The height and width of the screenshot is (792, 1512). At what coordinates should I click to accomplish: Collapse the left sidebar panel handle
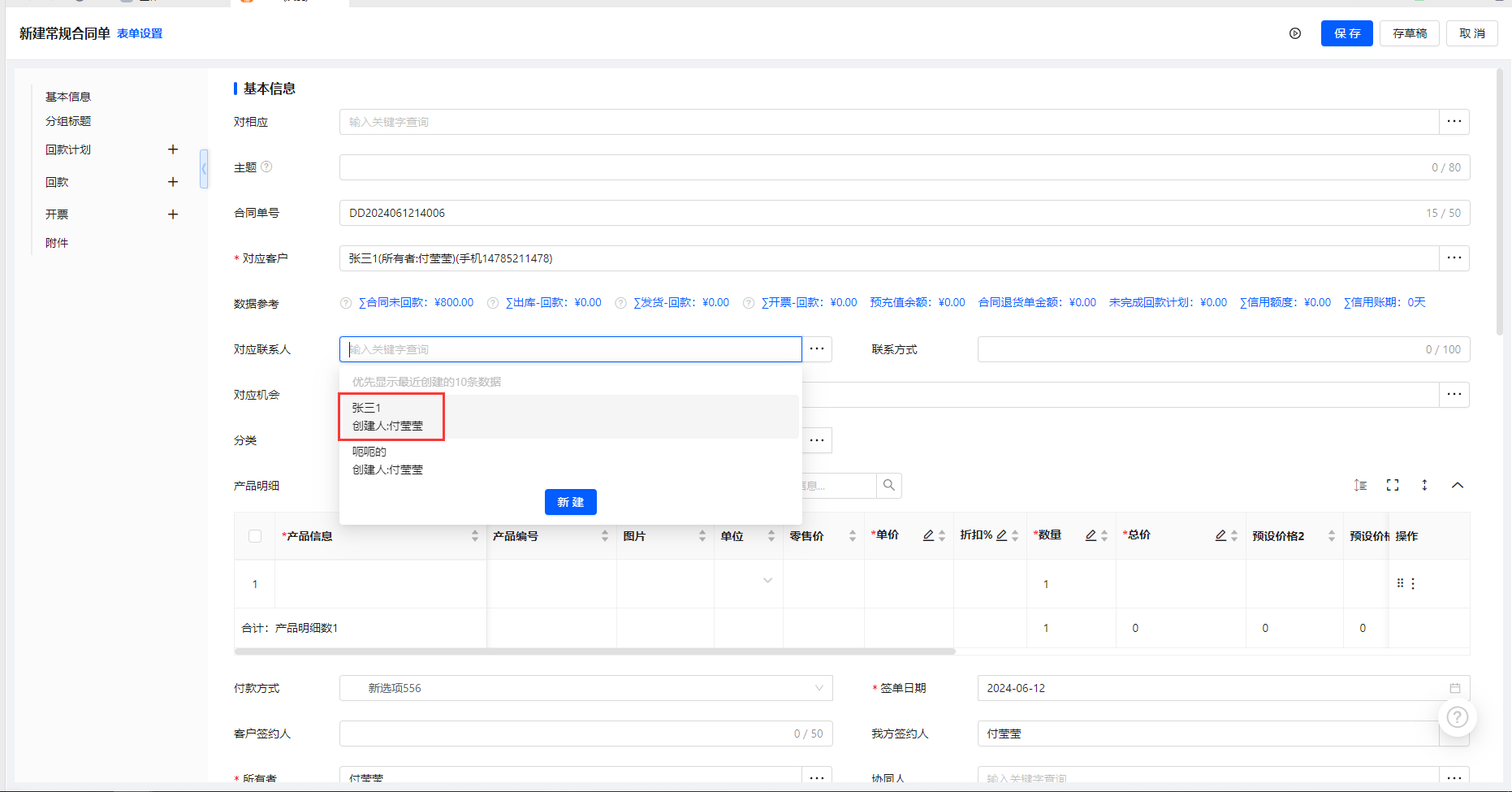tap(204, 169)
